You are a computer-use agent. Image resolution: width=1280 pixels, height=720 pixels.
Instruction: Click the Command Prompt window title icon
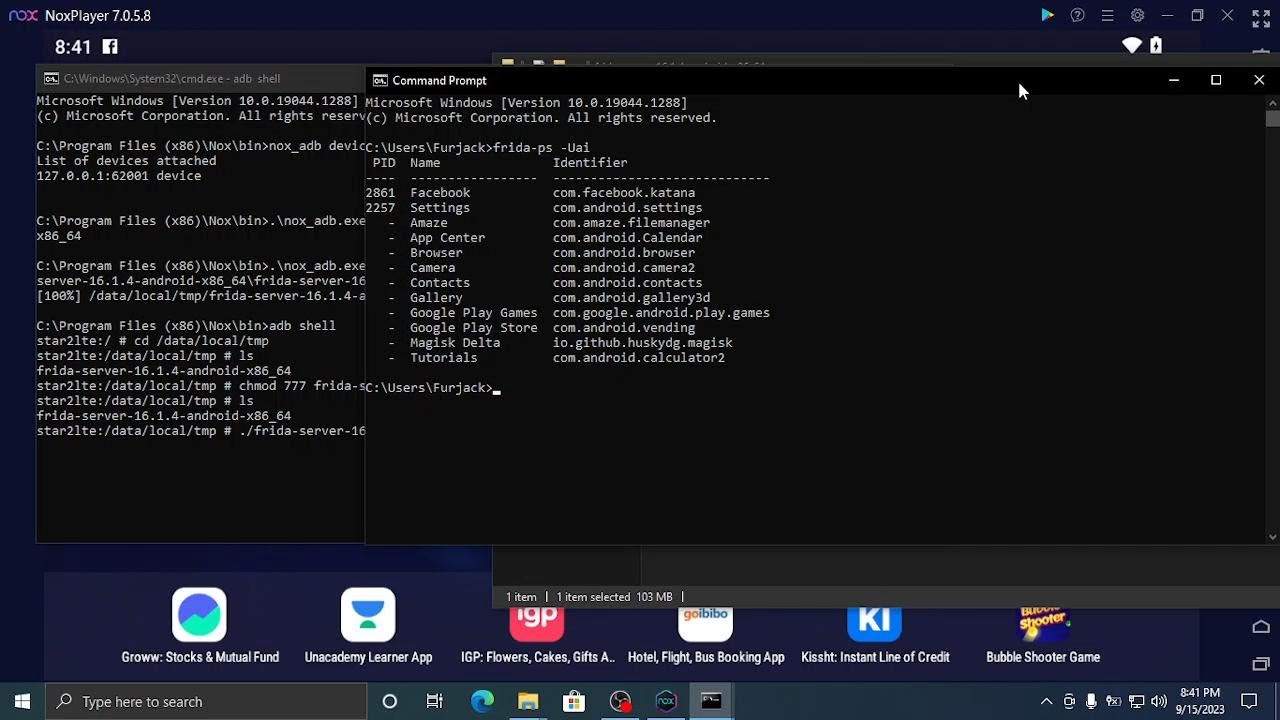click(380, 80)
